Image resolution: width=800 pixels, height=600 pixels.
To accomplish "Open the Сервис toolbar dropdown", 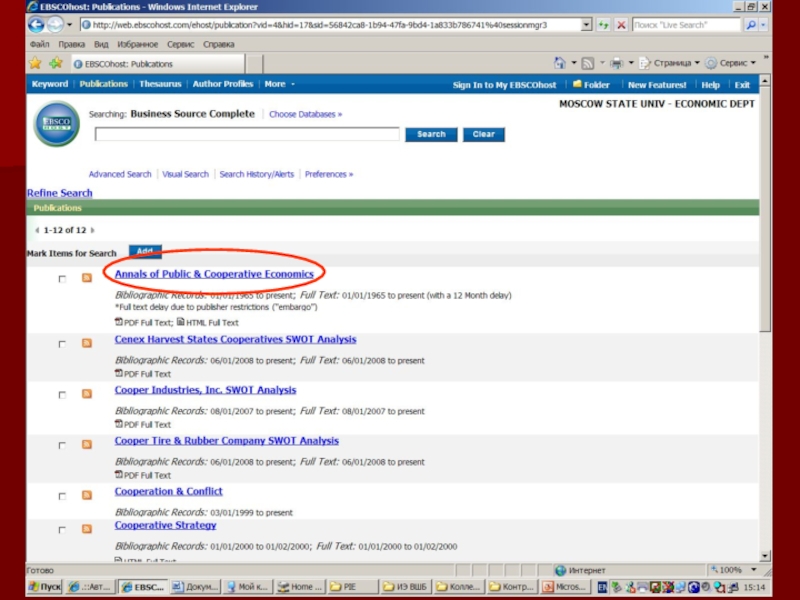I will tap(731, 63).
